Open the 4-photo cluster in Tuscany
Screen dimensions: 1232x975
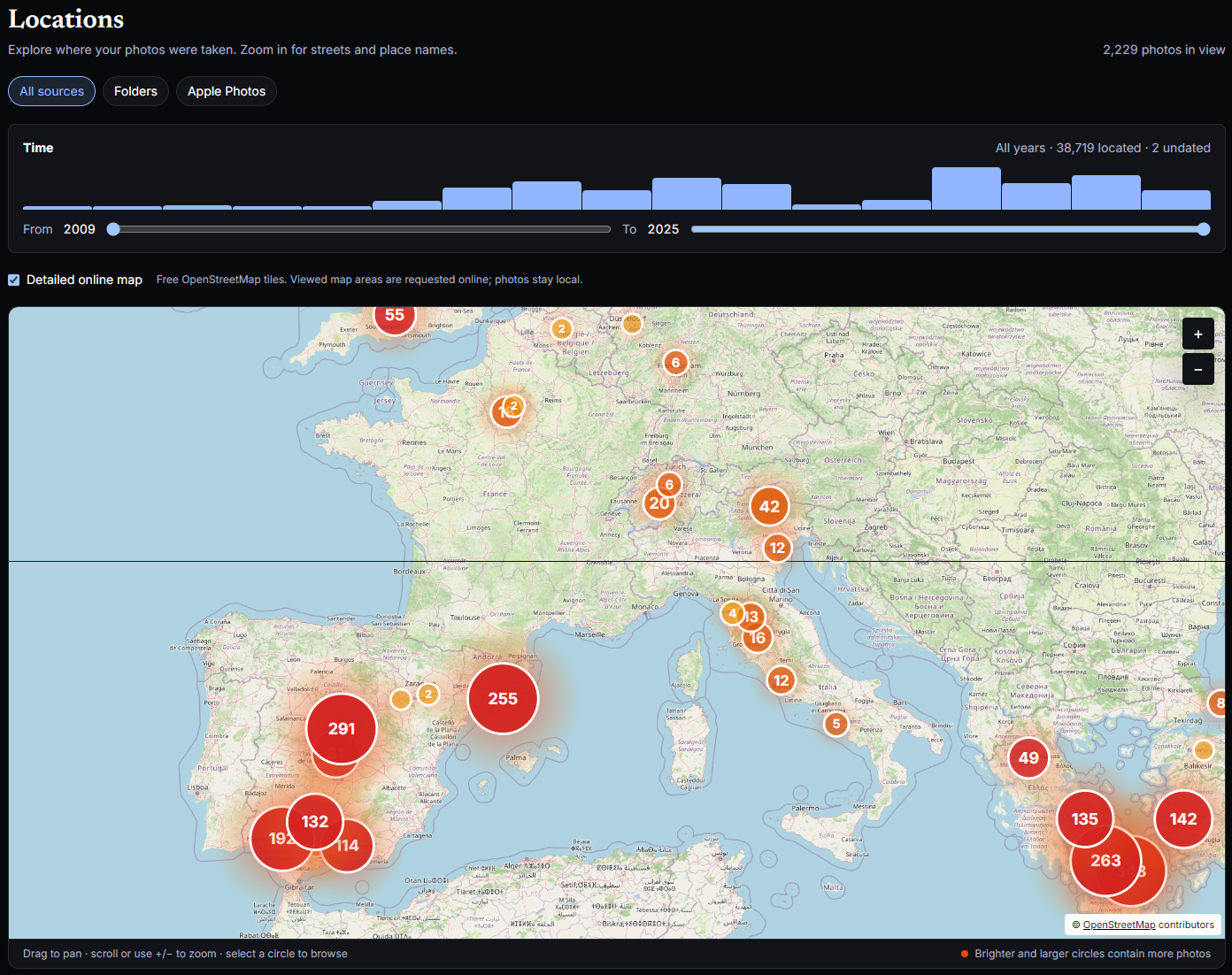732,613
